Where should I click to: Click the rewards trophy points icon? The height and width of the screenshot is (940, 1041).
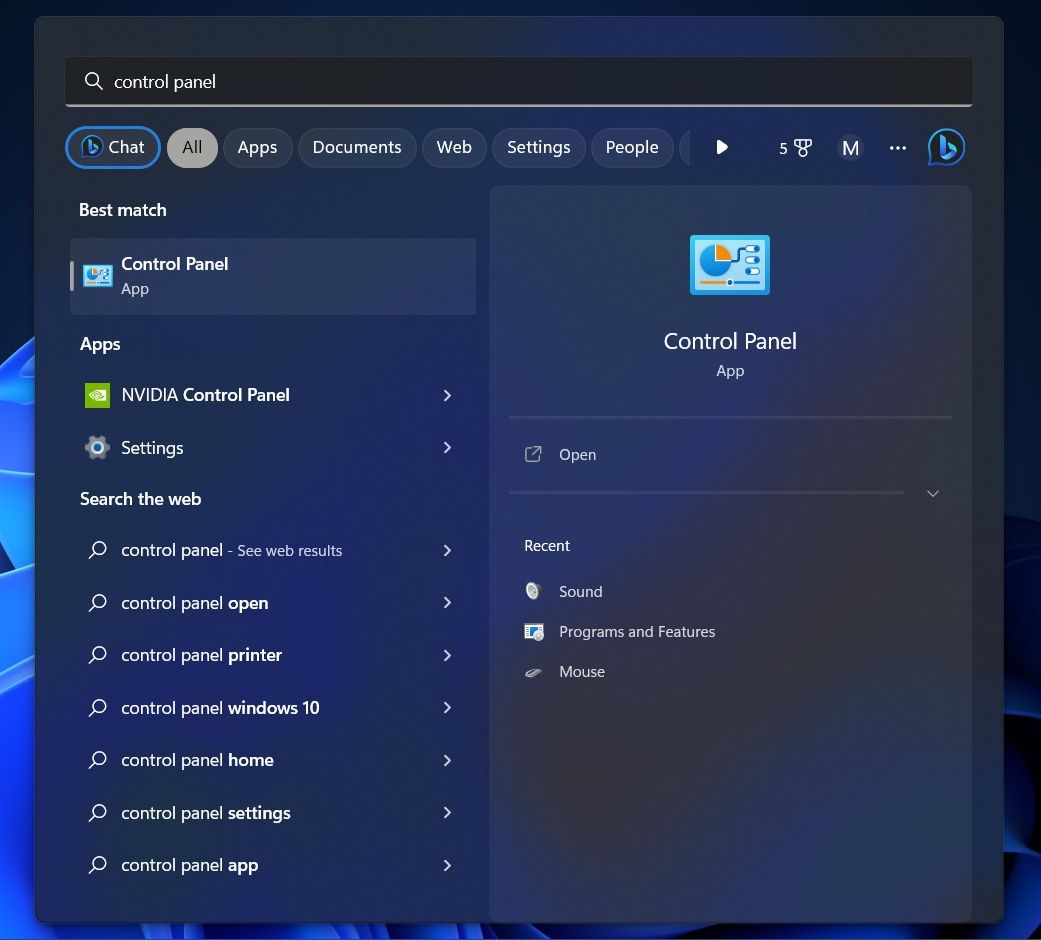click(x=795, y=147)
